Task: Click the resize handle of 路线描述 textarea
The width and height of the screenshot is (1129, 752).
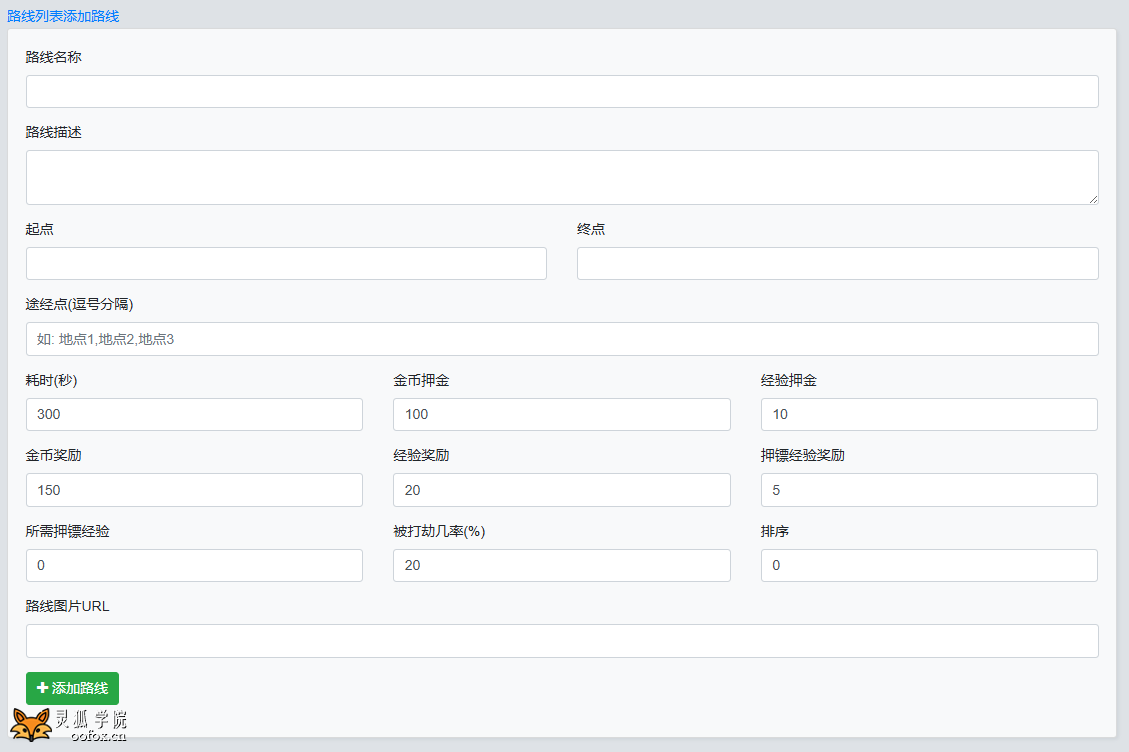Action: point(1093,199)
